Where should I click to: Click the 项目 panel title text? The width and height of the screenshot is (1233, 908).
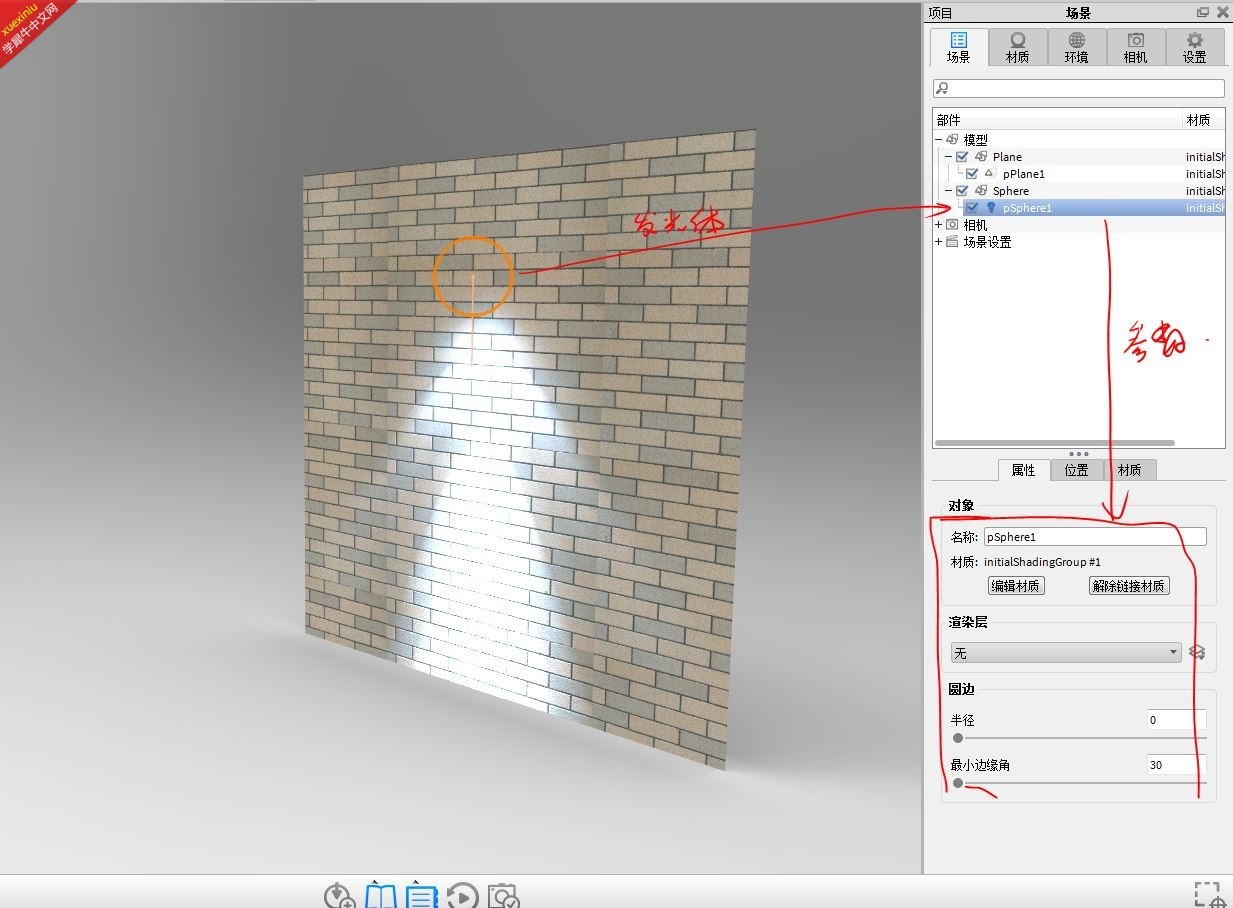coord(940,13)
